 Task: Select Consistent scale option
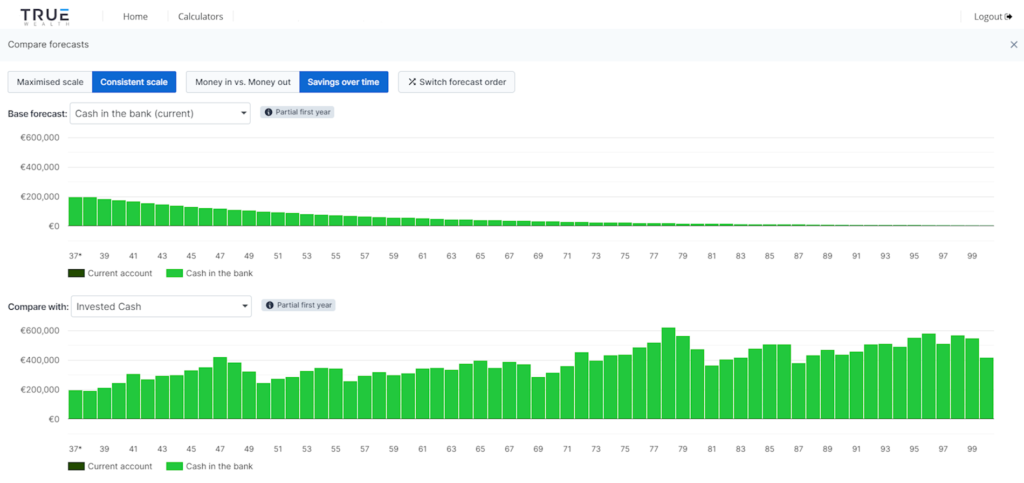click(x=134, y=82)
